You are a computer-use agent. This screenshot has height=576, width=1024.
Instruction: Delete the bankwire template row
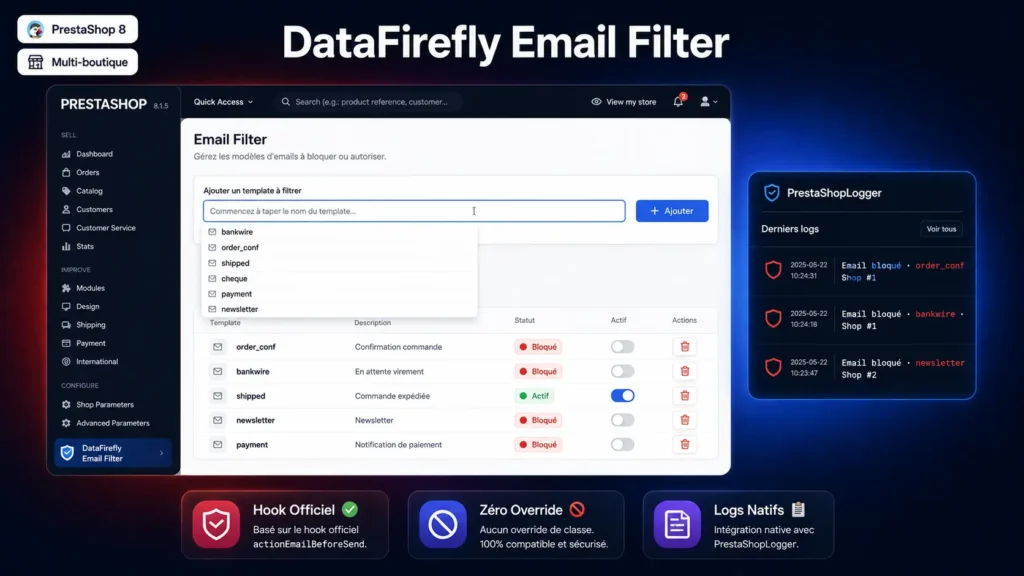684,372
